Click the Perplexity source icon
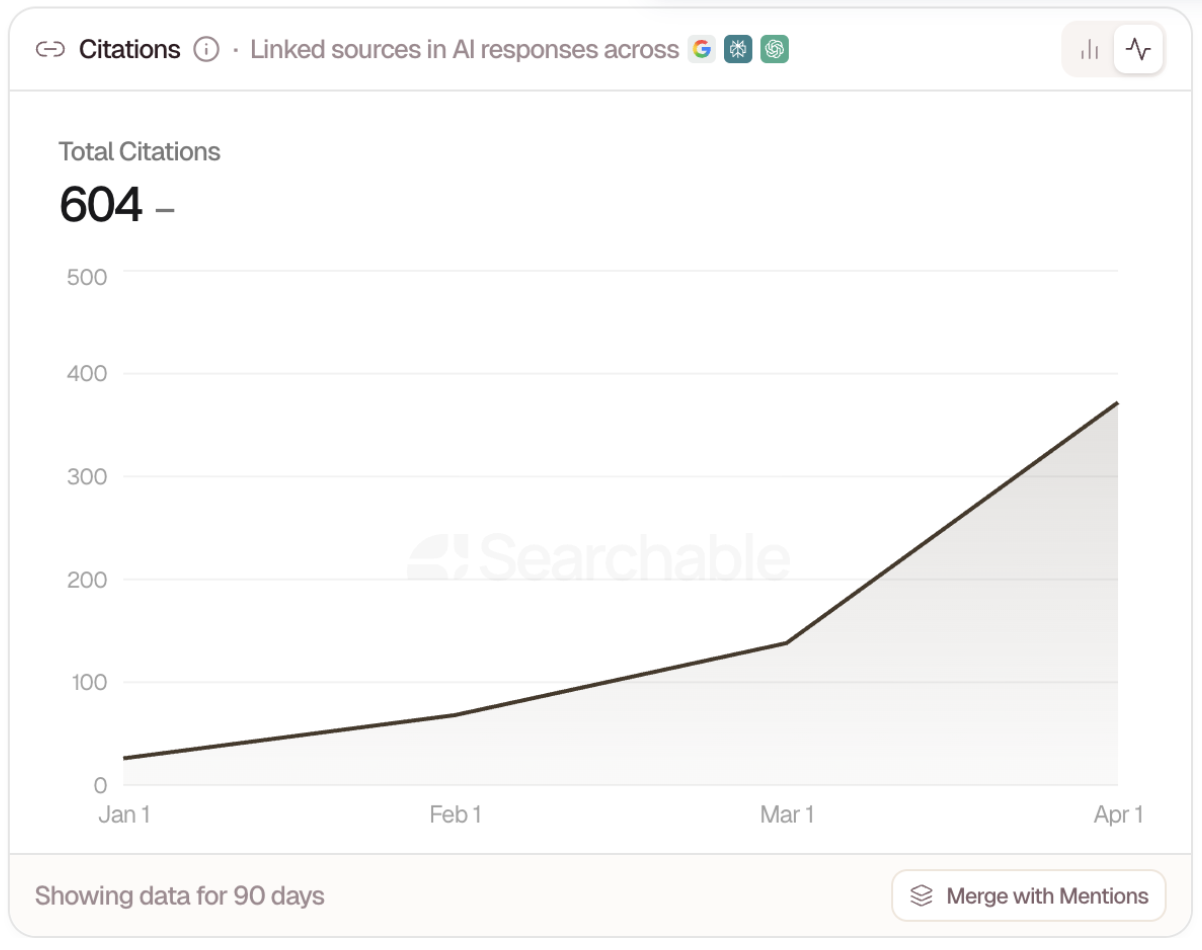Viewport: 1202px width, 950px height. tap(738, 49)
